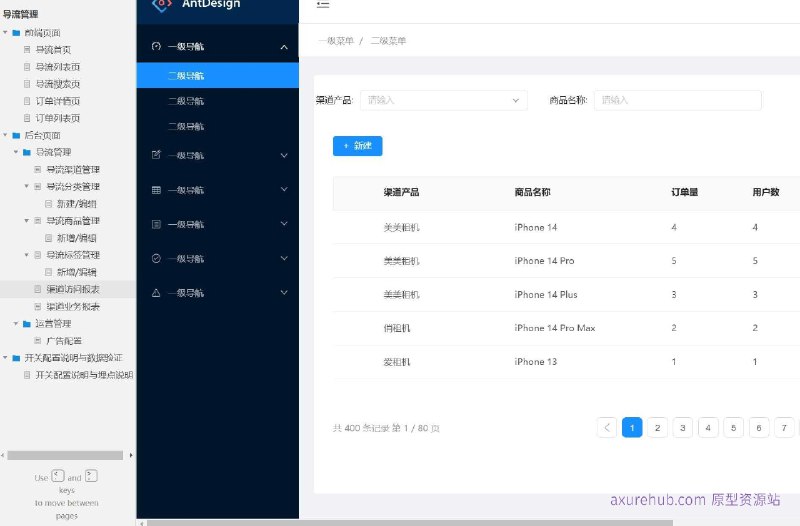The width and height of the screenshot is (800, 526).
Task: Go to page 4 in pagination
Action: (x=708, y=428)
